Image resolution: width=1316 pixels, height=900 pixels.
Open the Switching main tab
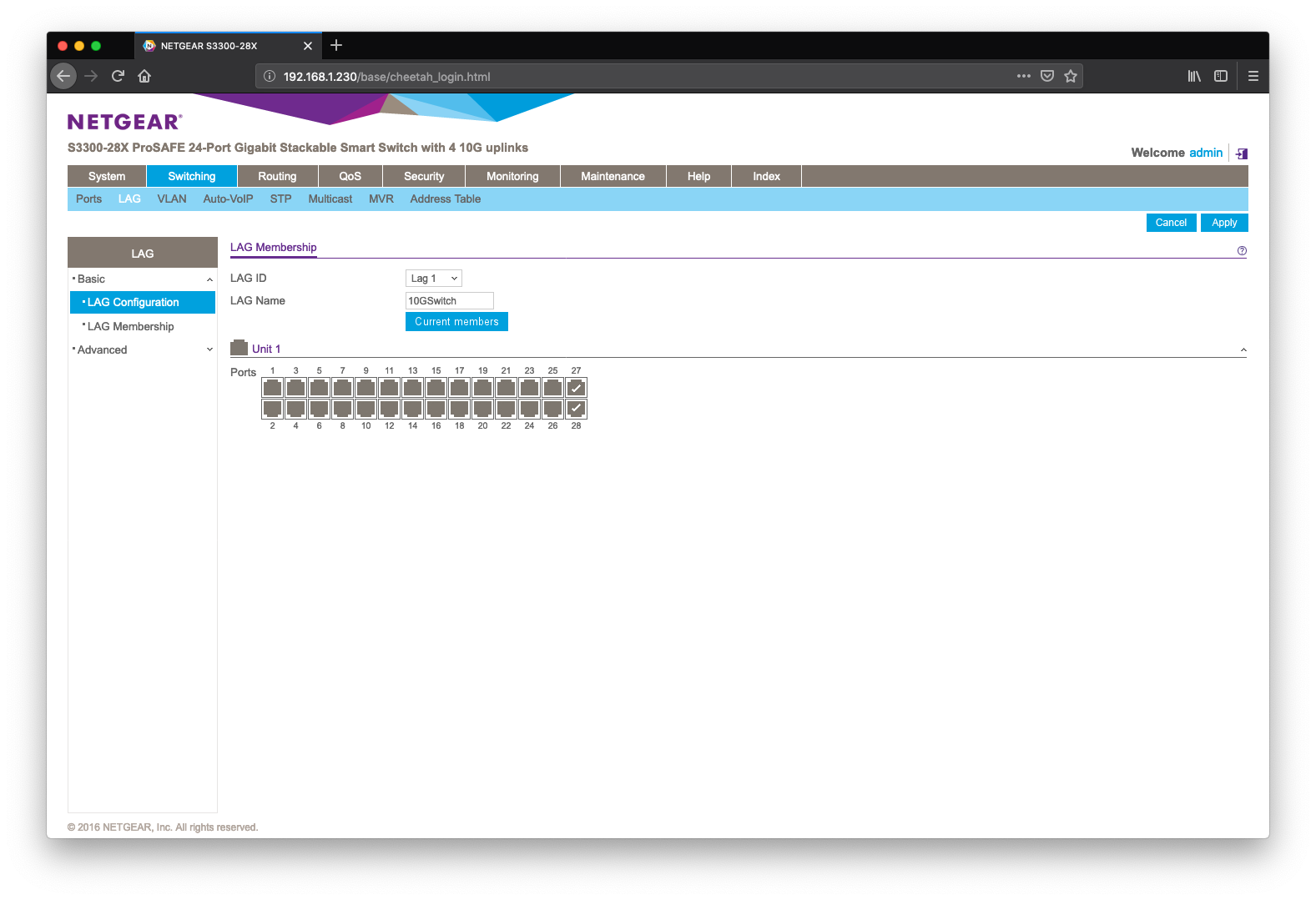tap(192, 176)
